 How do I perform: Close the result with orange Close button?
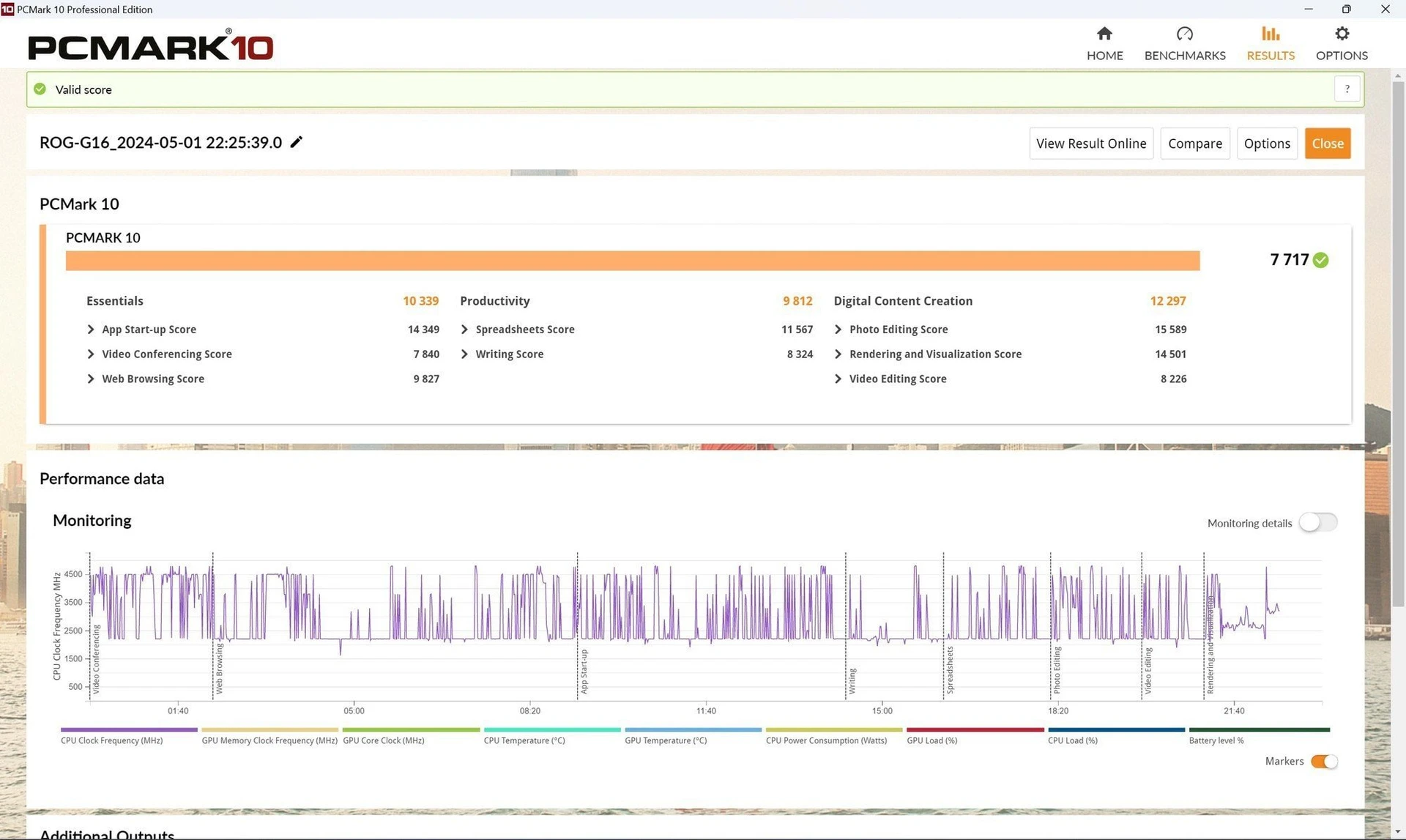[1328, 144]
